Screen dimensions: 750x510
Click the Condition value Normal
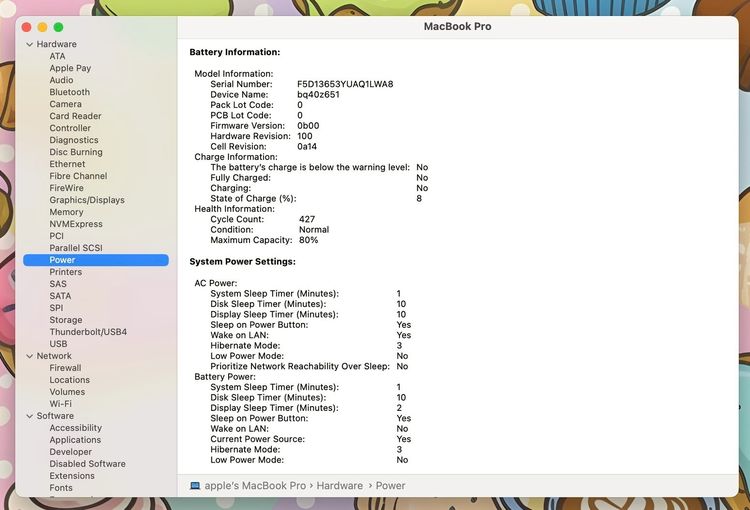[x=314, y=230]
